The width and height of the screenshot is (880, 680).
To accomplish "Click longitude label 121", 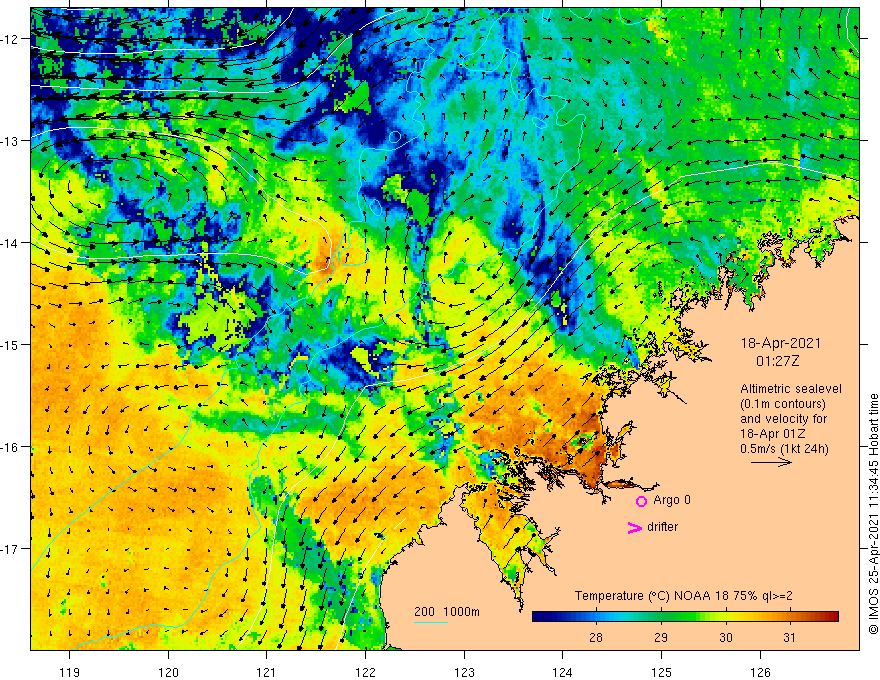I will (267, 672).
